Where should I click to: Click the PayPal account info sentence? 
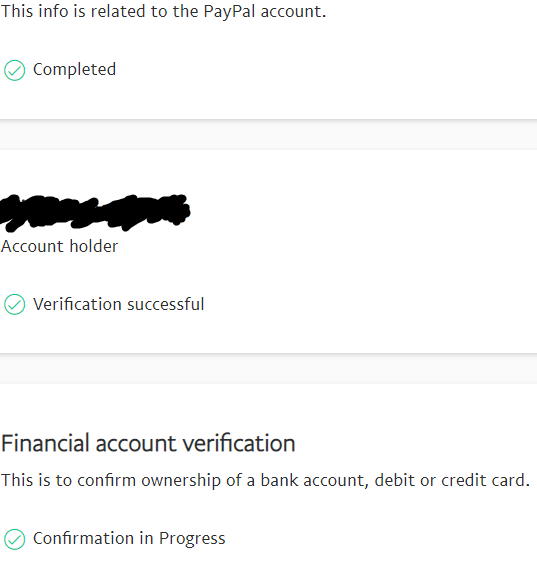point(163,11)
